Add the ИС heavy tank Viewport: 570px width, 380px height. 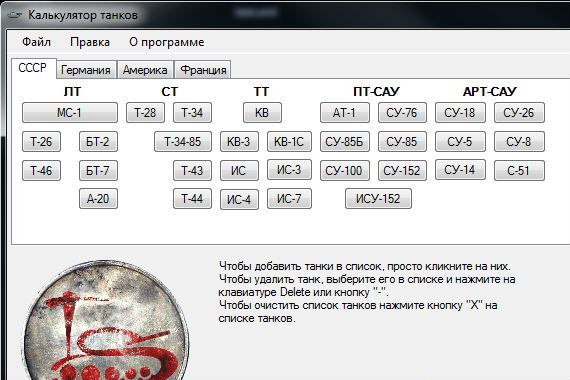pos(239,171)
